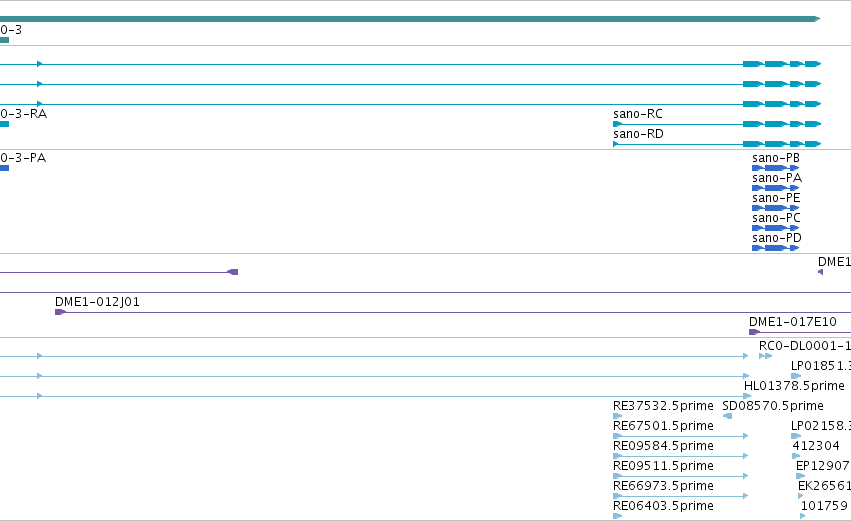
Task: Click the sano-PD protein feature
Action: click(776, 249)
